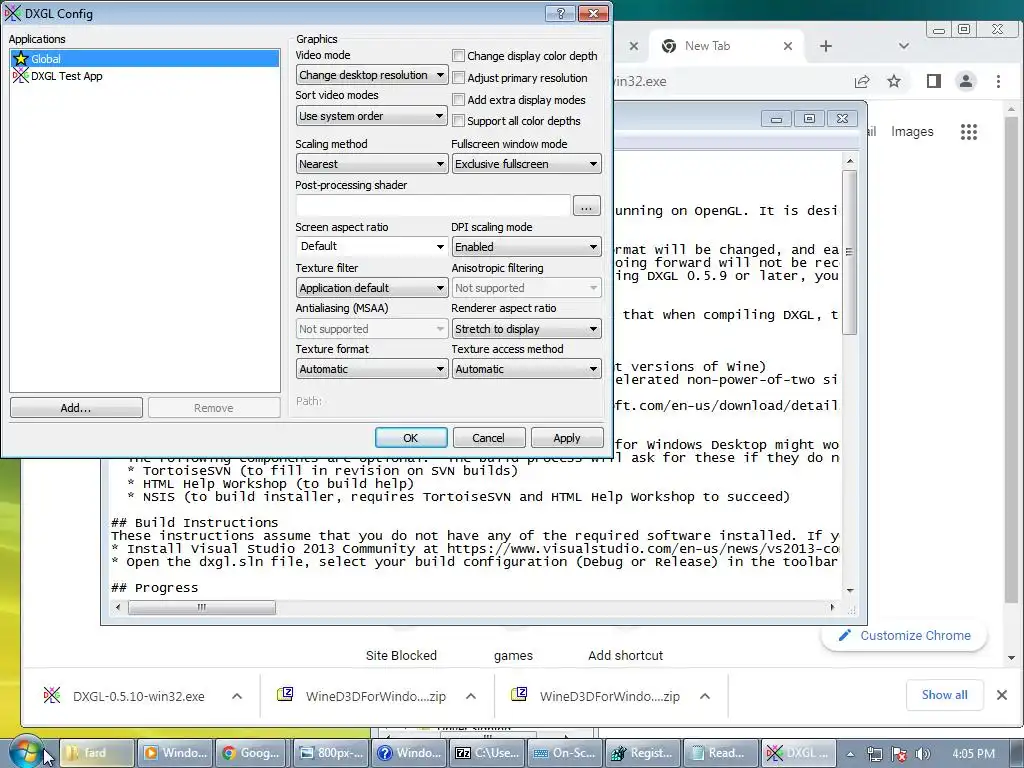Screen dimensions: 1024x768
Task: Open Chrome three-dot menu
Action: pyautogui.click(x=998, y=81)
